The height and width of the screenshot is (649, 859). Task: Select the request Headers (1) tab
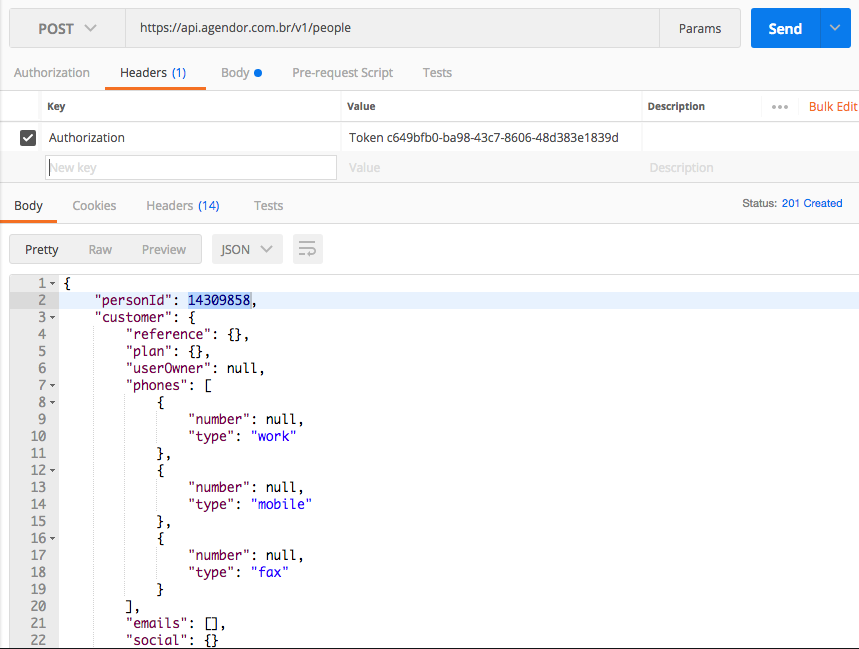coord(153,73)
